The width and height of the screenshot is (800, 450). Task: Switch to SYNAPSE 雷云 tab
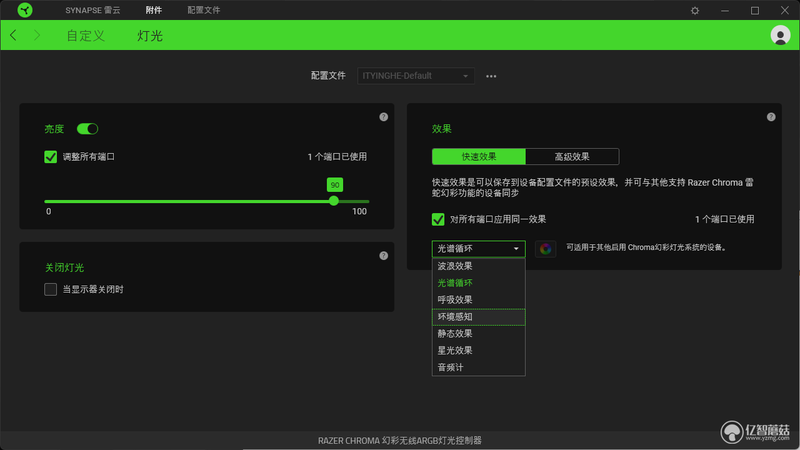[93, 10]
